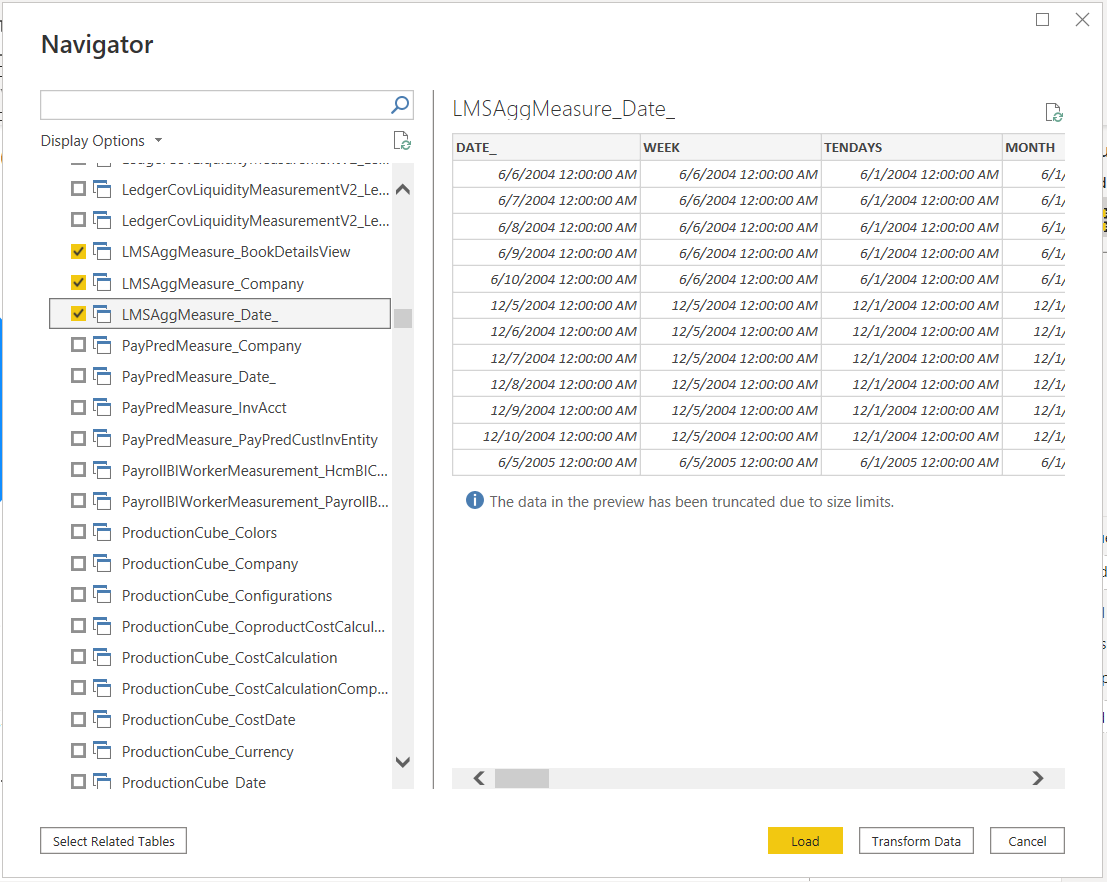Click the search magnifier icon
This screenshot has height=882, width=1107.
tap(399, 105)
